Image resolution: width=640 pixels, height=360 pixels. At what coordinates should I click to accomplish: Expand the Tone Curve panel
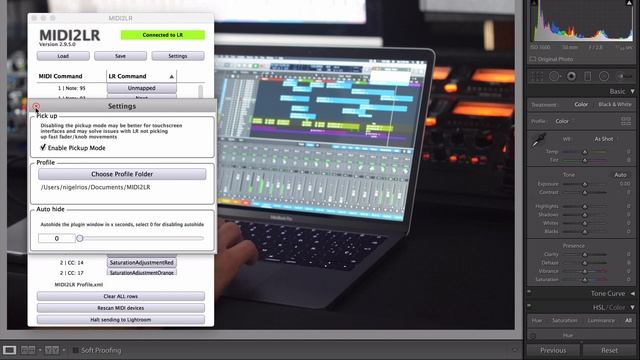coord(632,293)
